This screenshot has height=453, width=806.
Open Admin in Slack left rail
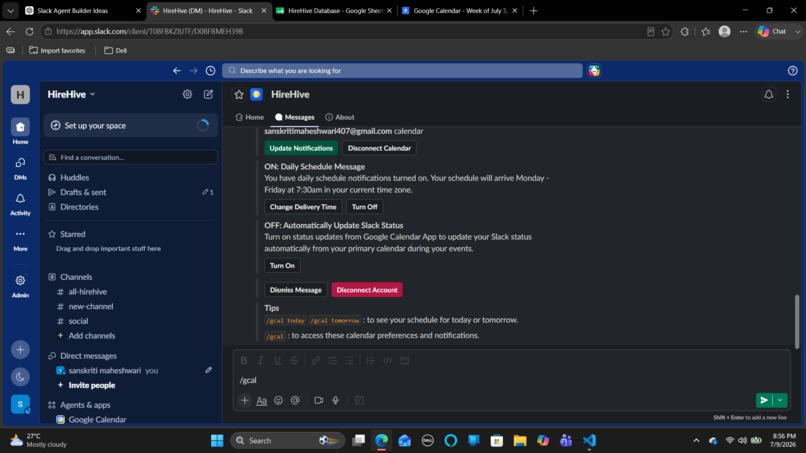(20, 286)
